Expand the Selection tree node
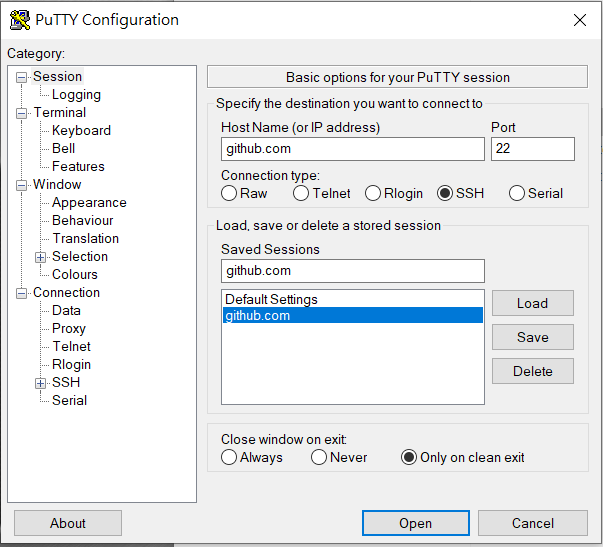Image resolution: width=603 pixels, height=547 pixels. pos(40,257)
